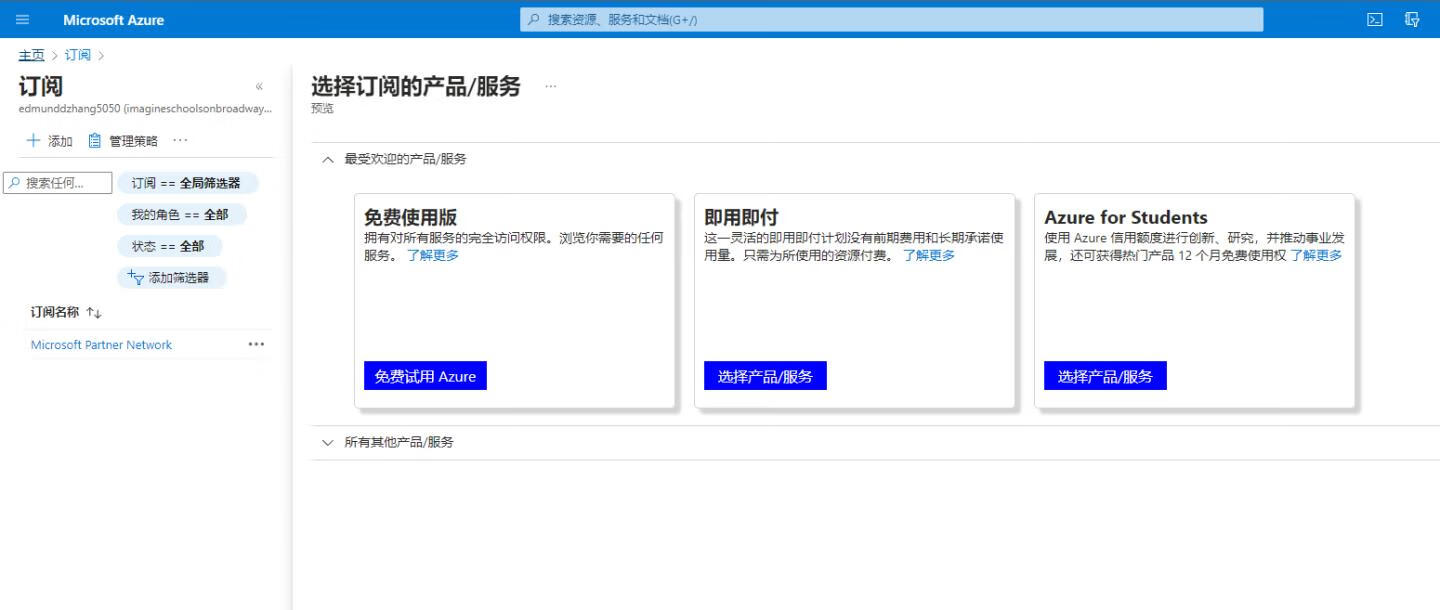1440x610 pixels.
Task: Expand the 所有其他产品/服务 section
Action: pyautogui.click(x=327, y=442)
